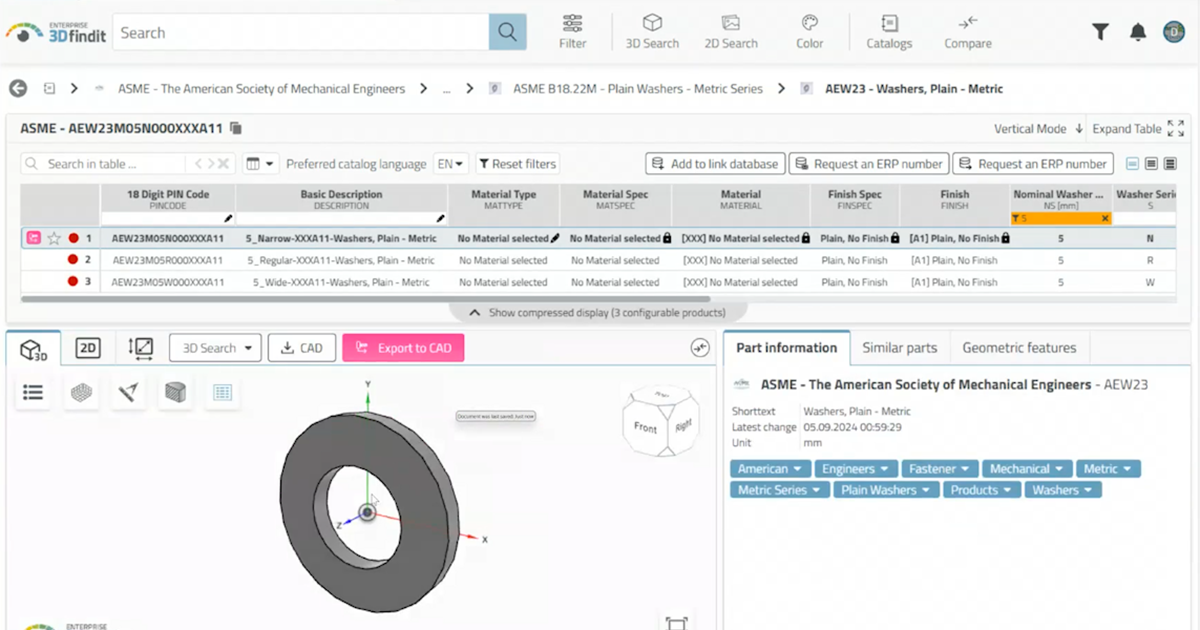Select the medium row density icon

(1151, 164)
